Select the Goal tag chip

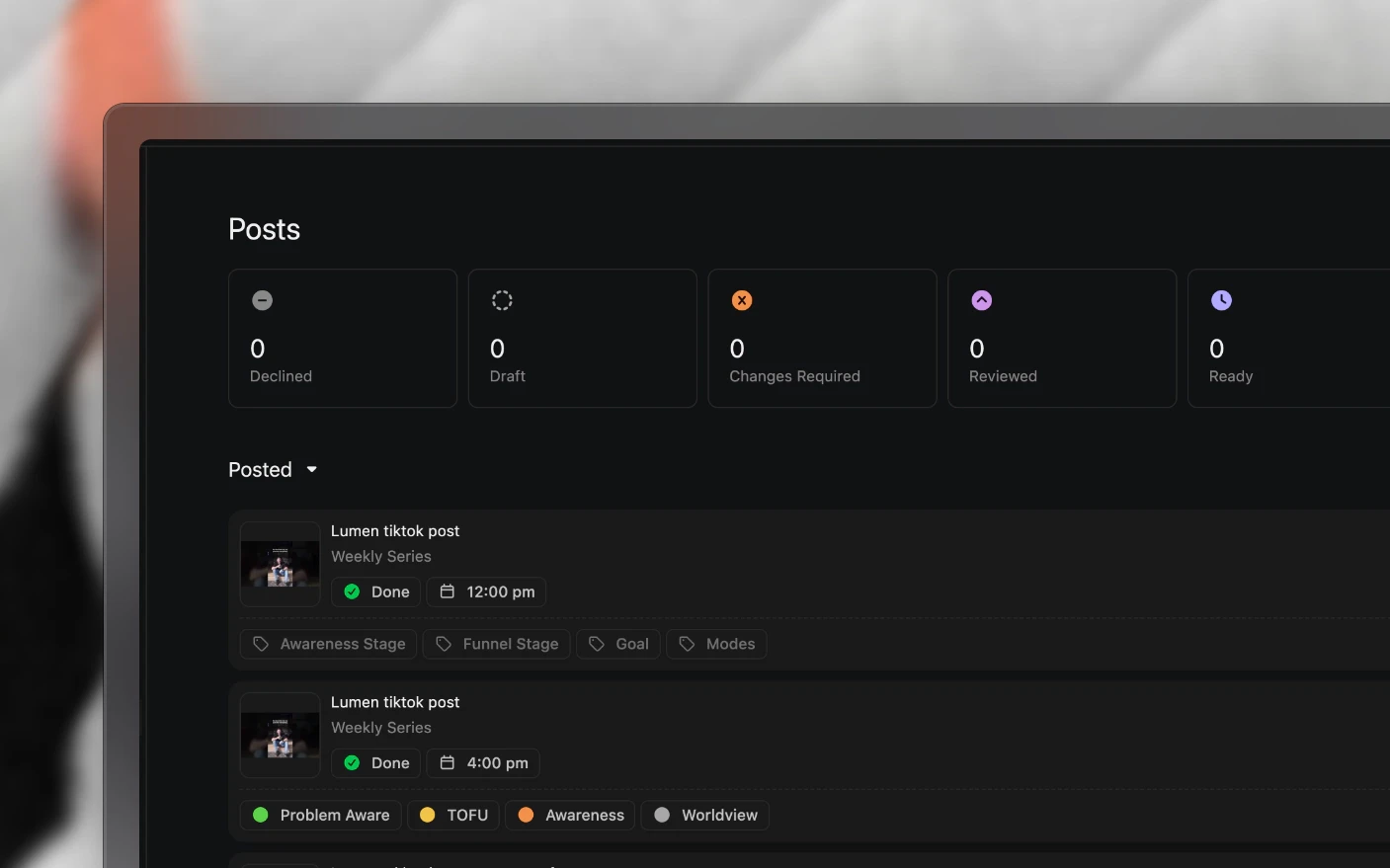click(618, 644)
